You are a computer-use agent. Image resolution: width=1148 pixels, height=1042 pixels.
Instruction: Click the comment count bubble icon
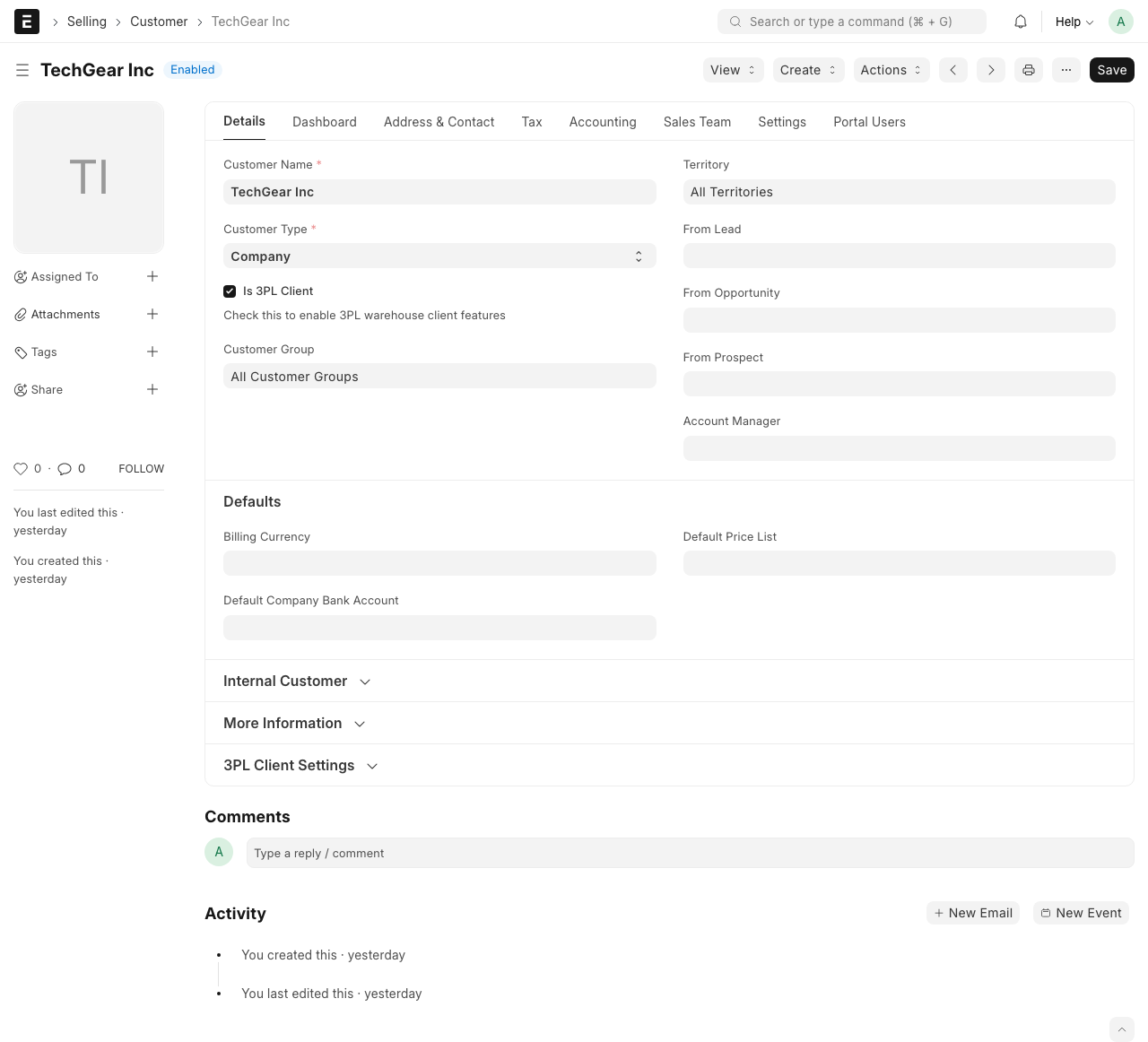[64, 468]
